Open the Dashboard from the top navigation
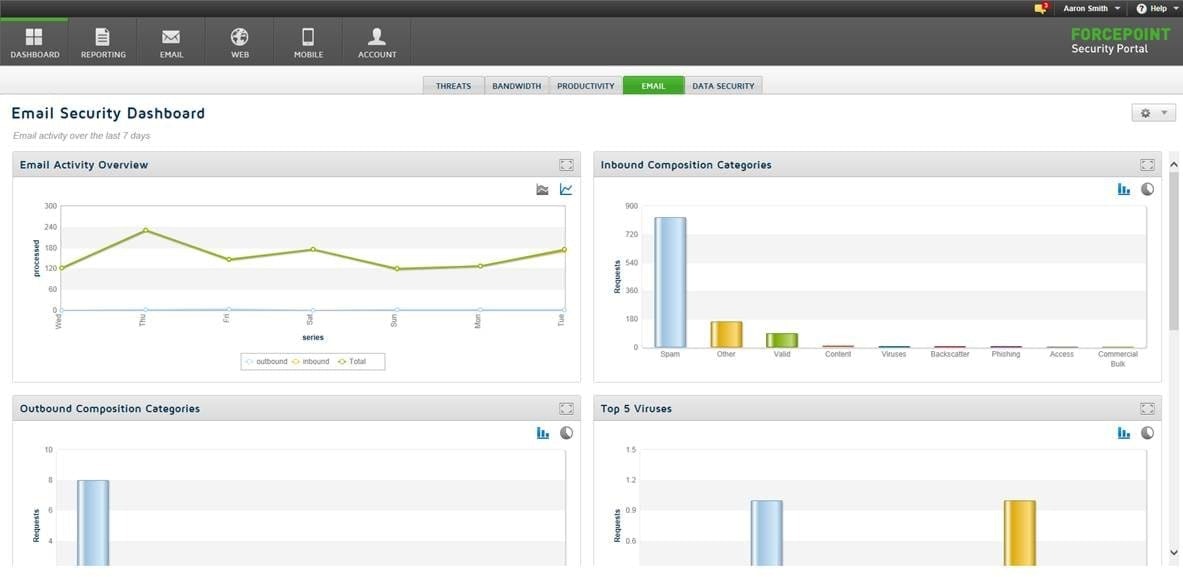This screenshot has width=1183, height=577. [x=34, y=40]
